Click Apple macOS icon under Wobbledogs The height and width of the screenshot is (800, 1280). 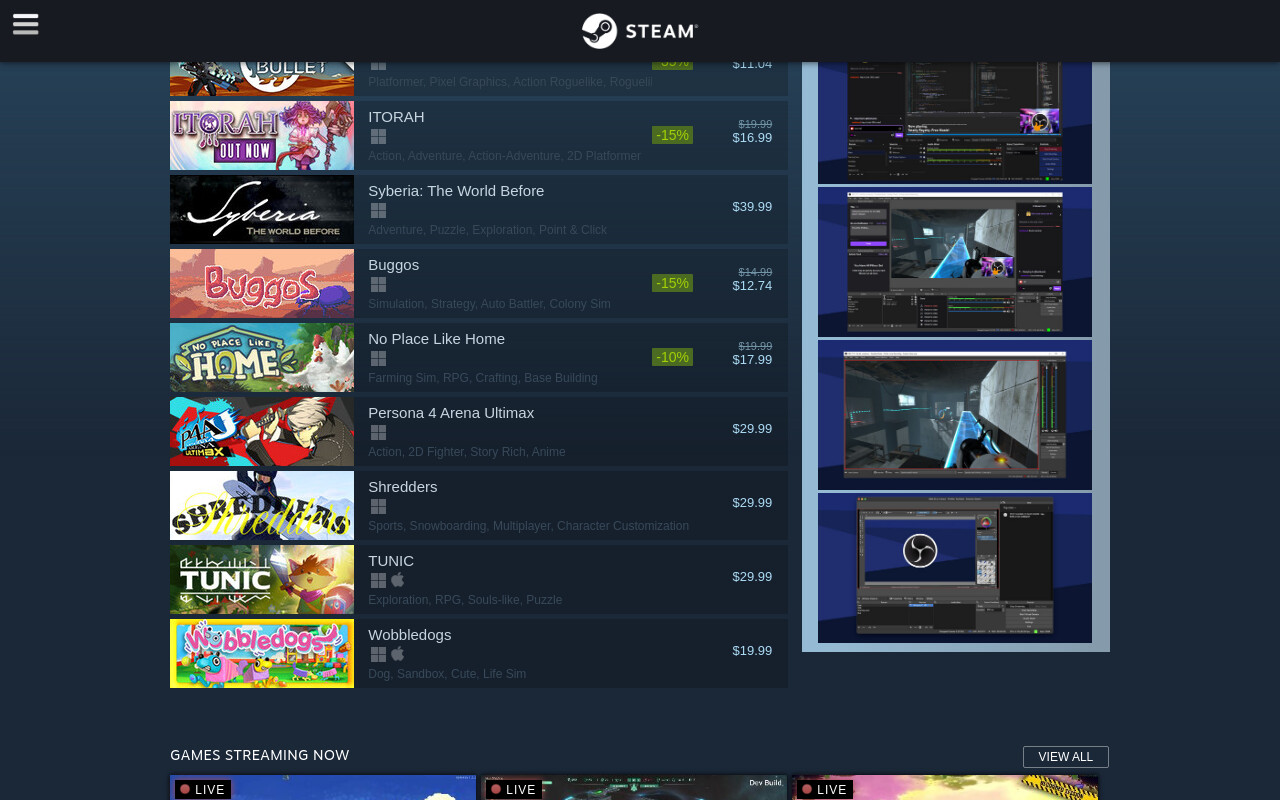pyautogui.click(x=397, y=653)
